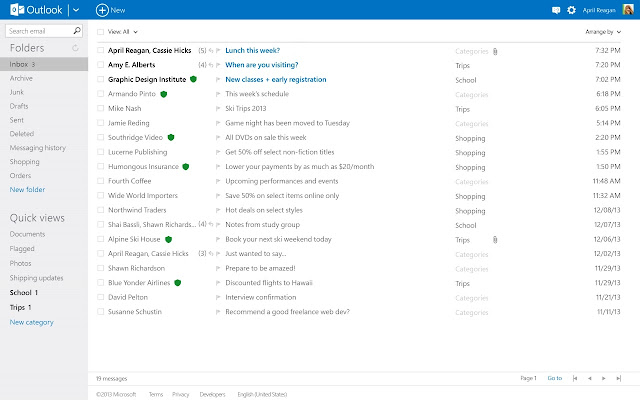Viewport: 640px width, 400px height.
Task: Open the settings gear icon
Action: click(571, 9)
